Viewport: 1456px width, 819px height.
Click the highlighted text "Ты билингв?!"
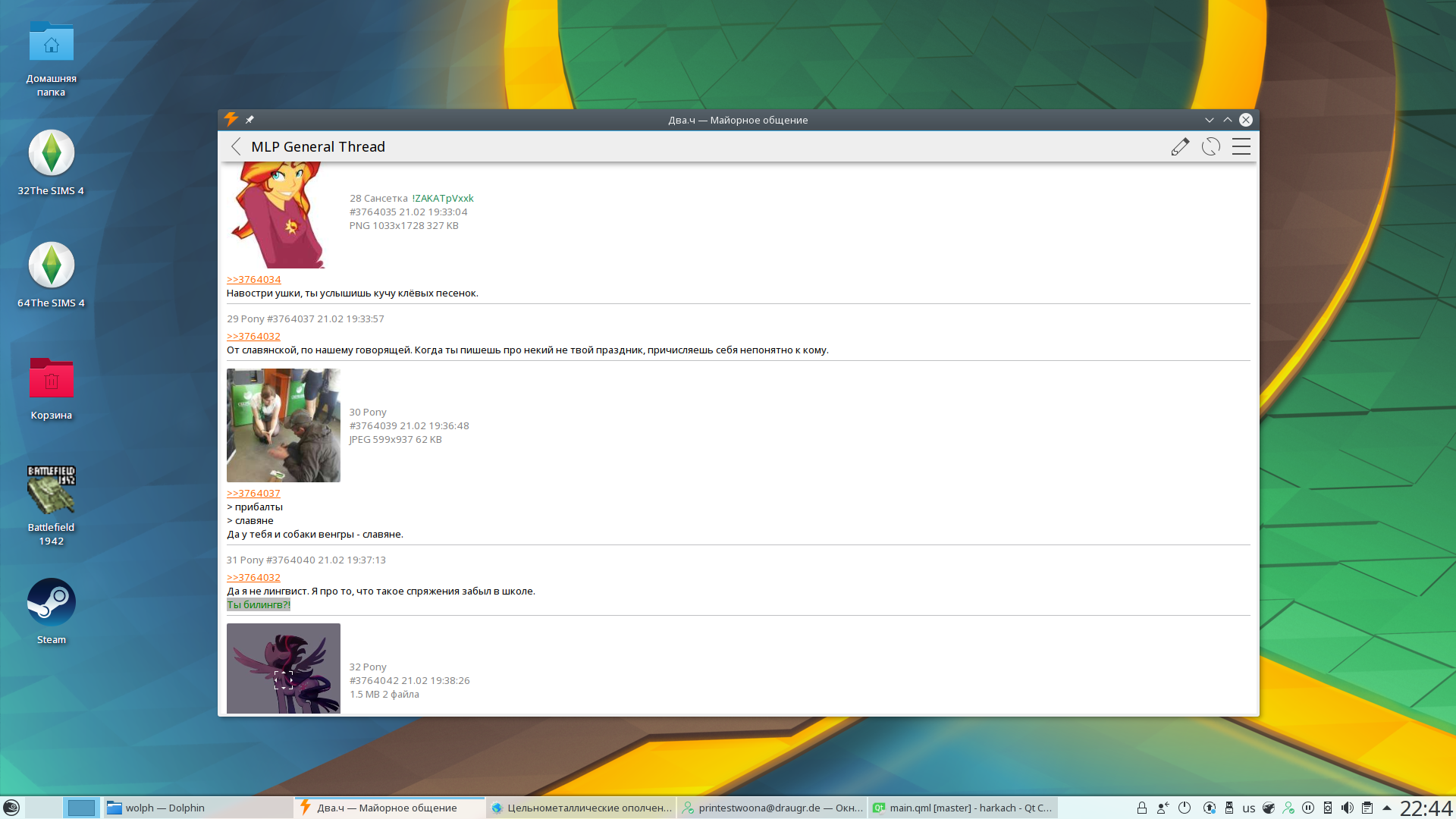[x=259, y=604]
